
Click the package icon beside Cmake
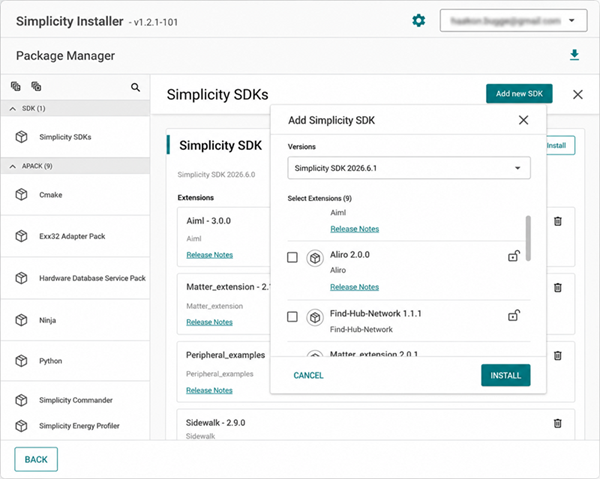(21, 194)
